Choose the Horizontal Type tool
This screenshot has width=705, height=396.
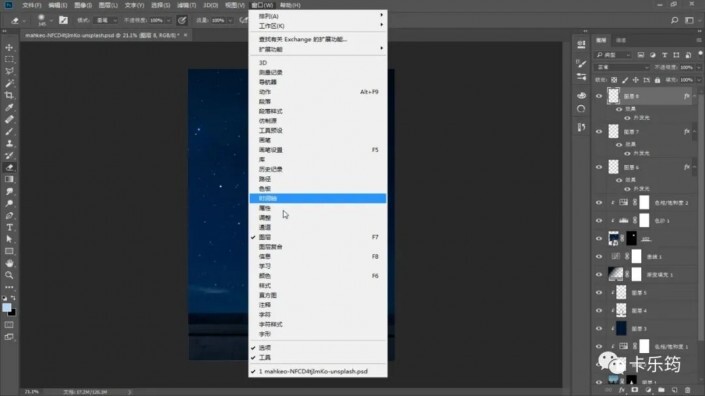(9, 227)
